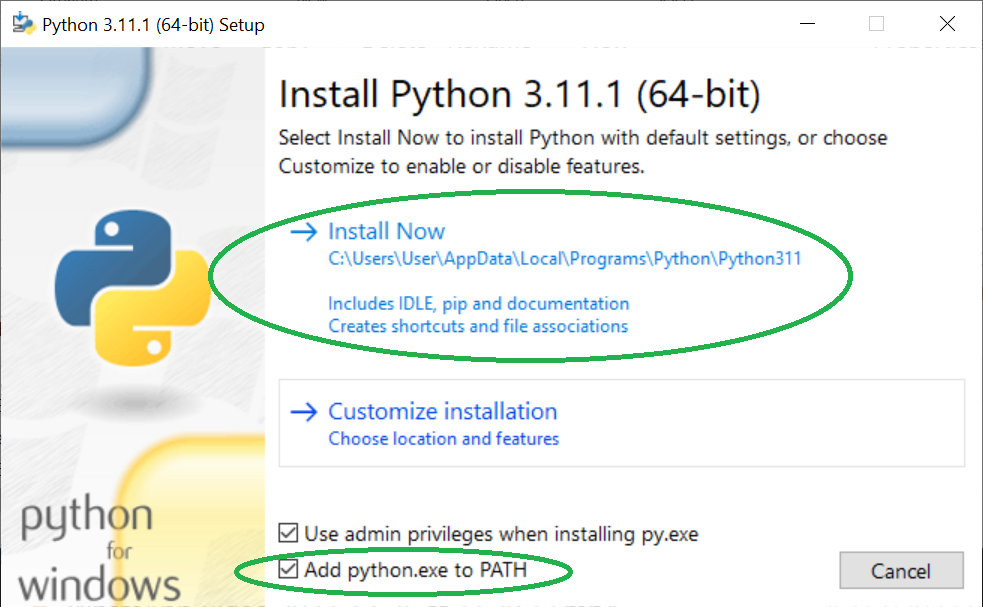Close the setup window with the X
983x607 pixels.
pos(947,24)
